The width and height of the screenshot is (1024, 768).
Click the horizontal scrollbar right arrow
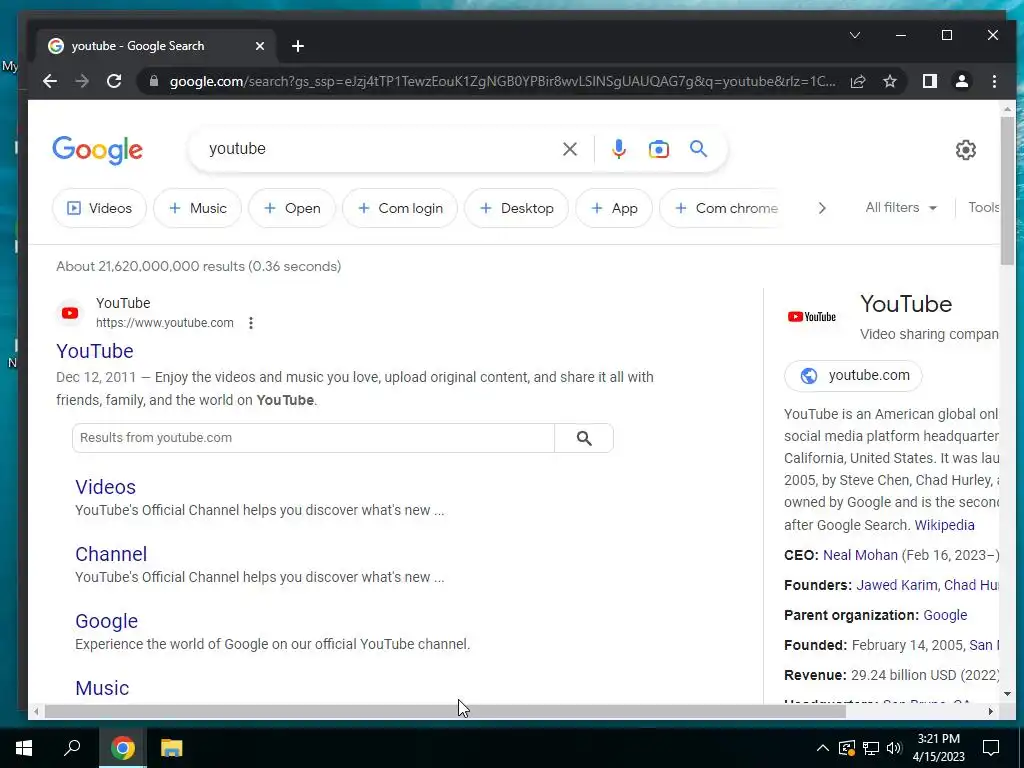point(991,712)
